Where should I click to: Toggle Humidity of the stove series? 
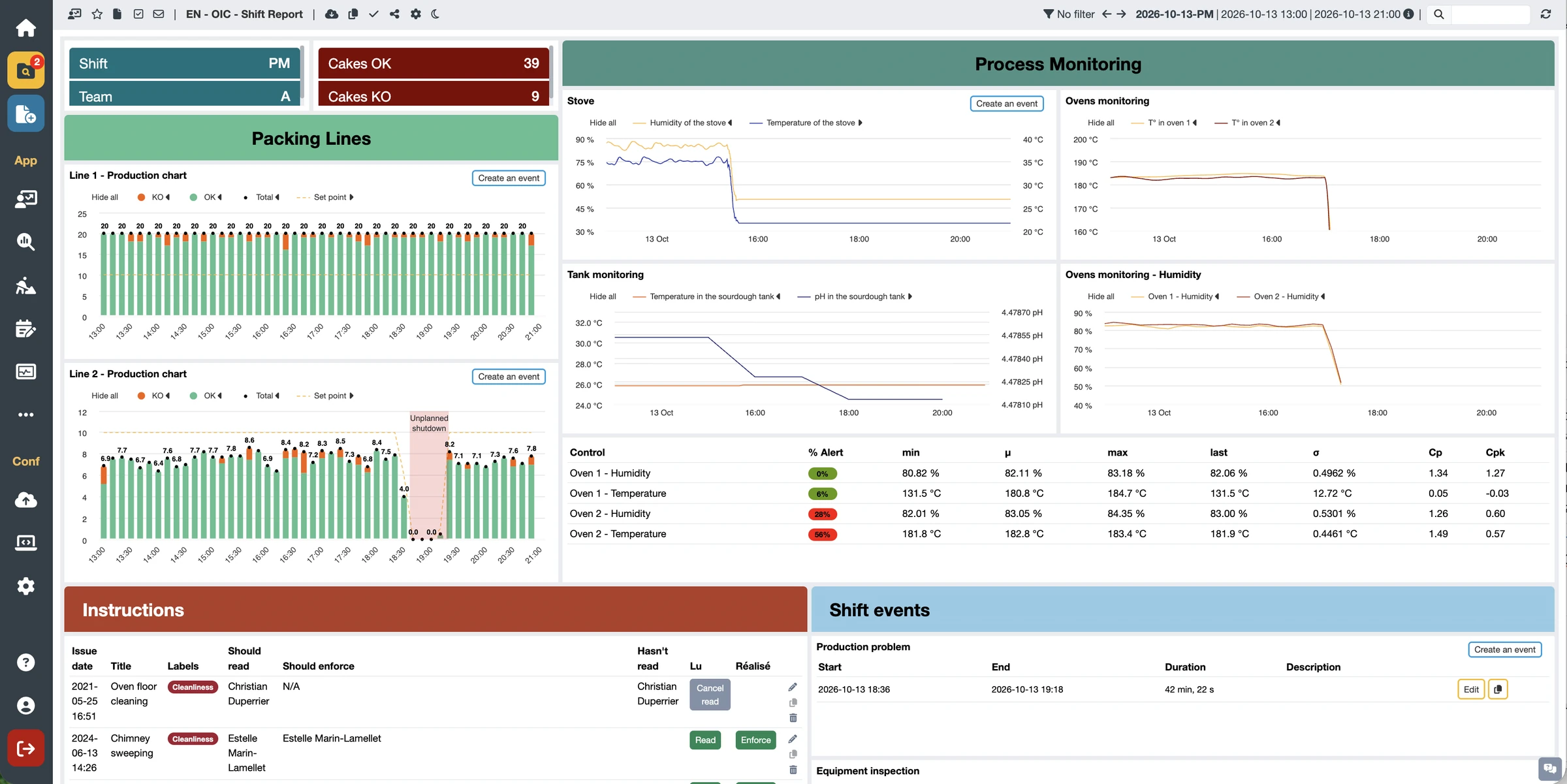[x=682, y=123]
